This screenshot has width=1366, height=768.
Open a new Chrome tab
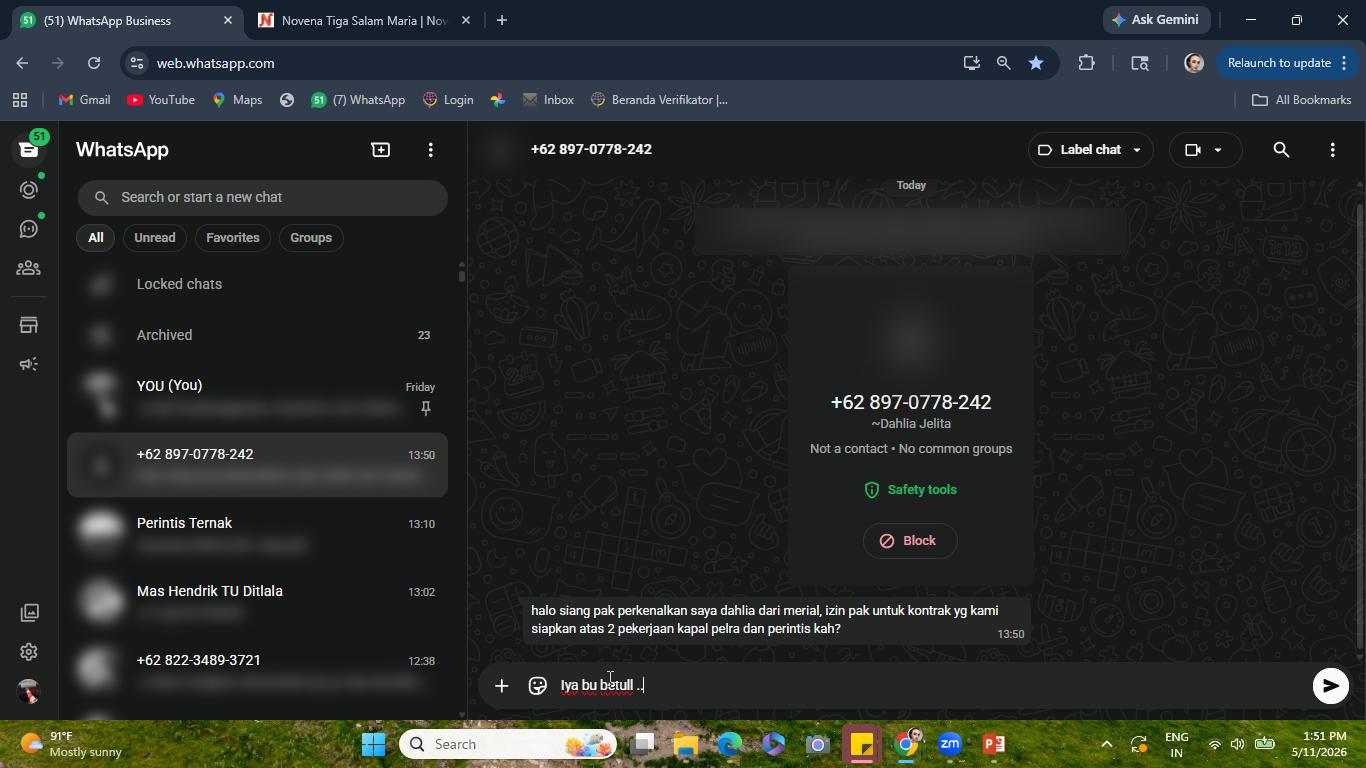point(502,20)
